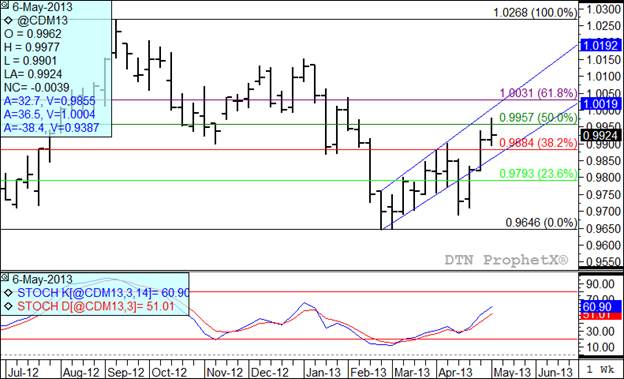This screenshot has width=624, height=379.
Task: Click the L = 0.9901 low value
Action: click(x=31, y=61)
